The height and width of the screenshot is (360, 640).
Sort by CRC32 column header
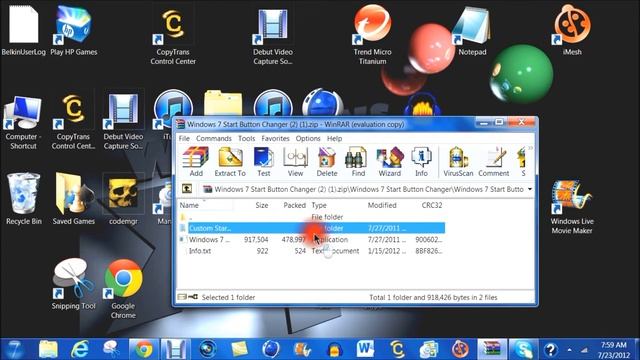[432, 205]
